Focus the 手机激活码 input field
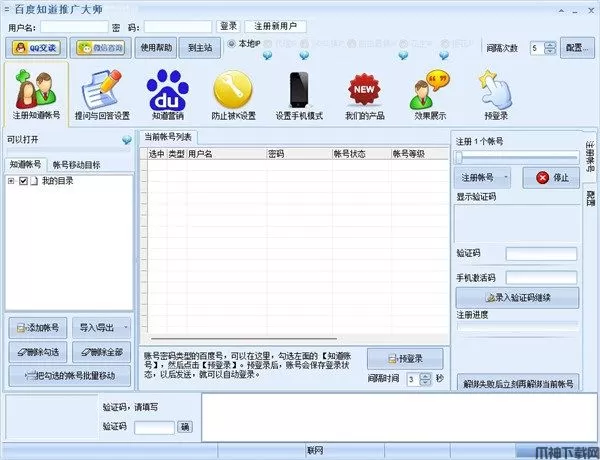The image size is (600, 460). 541,277
